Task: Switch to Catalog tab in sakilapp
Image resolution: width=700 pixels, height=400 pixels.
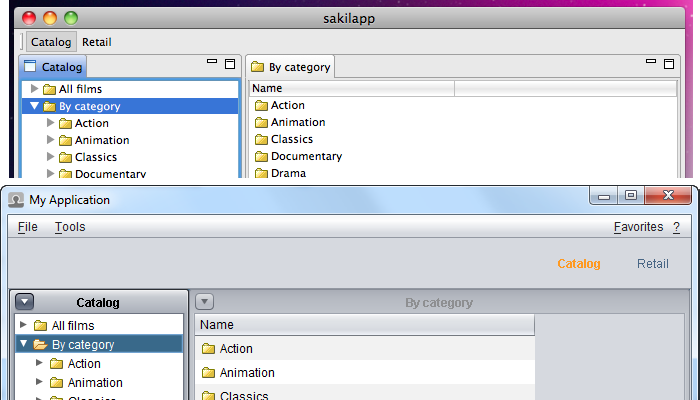Action: 54,67
